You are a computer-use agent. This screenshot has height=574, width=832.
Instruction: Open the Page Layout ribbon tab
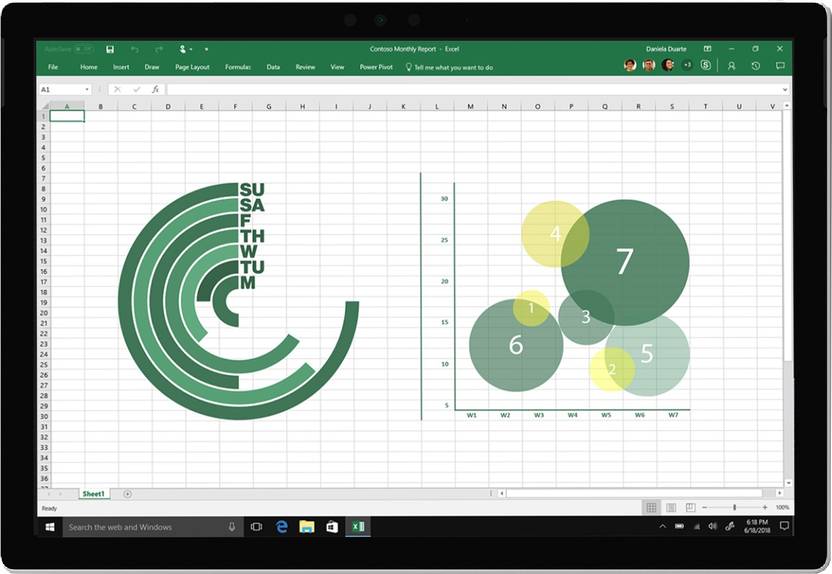[x=192, y=67]
